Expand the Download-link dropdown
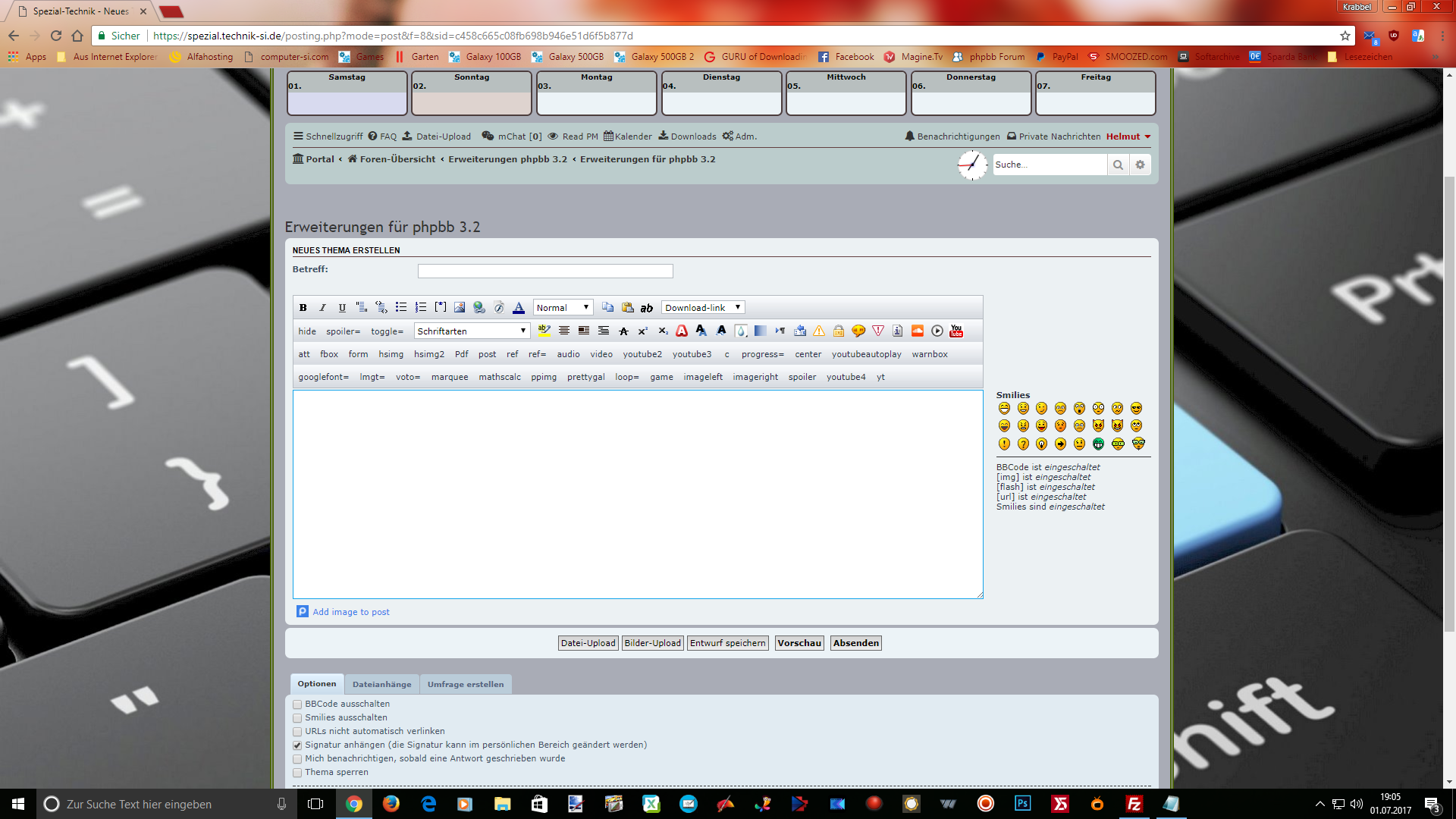 click(702, 308)
